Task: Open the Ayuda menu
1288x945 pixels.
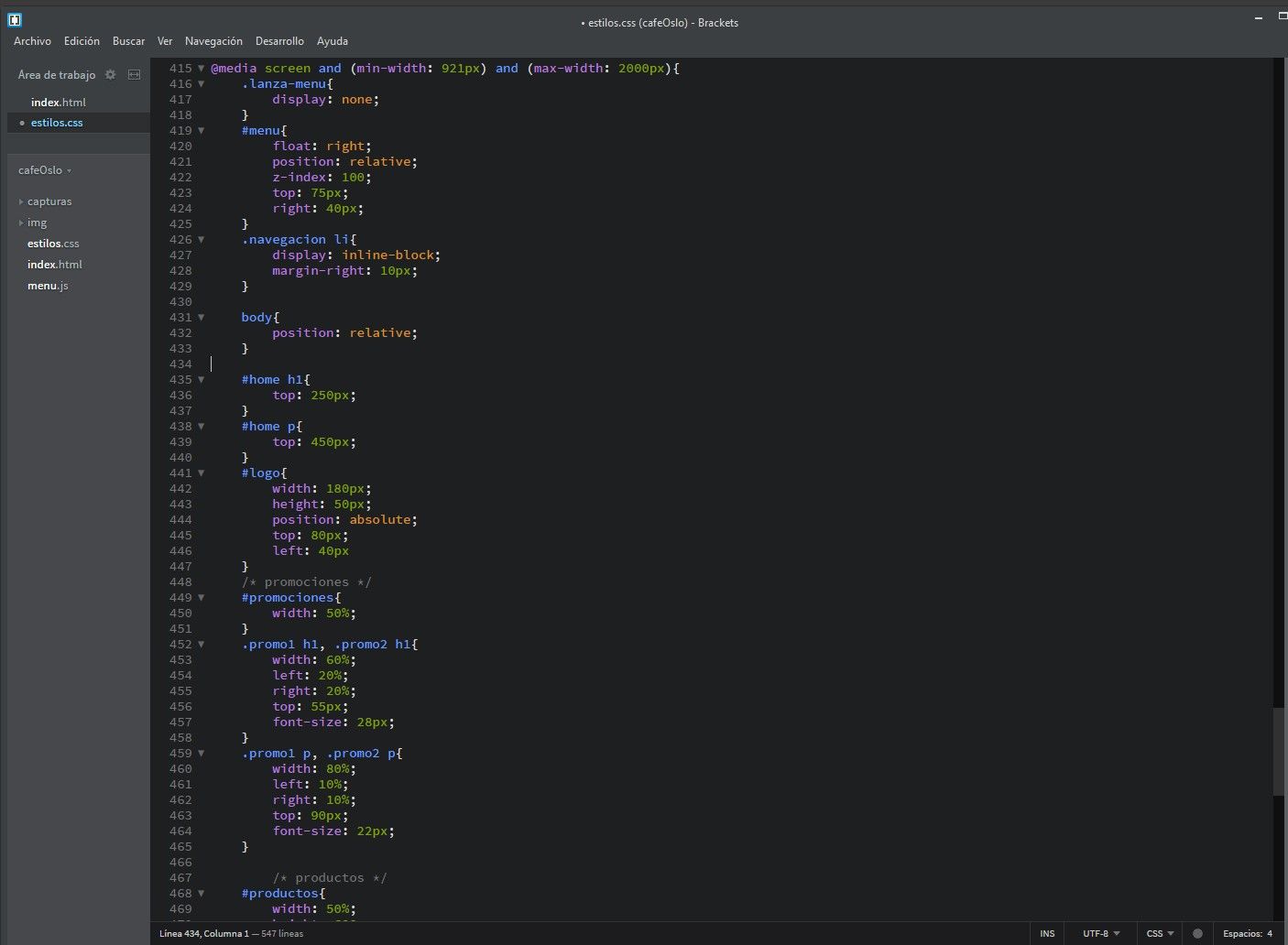Action: point(333,41)
